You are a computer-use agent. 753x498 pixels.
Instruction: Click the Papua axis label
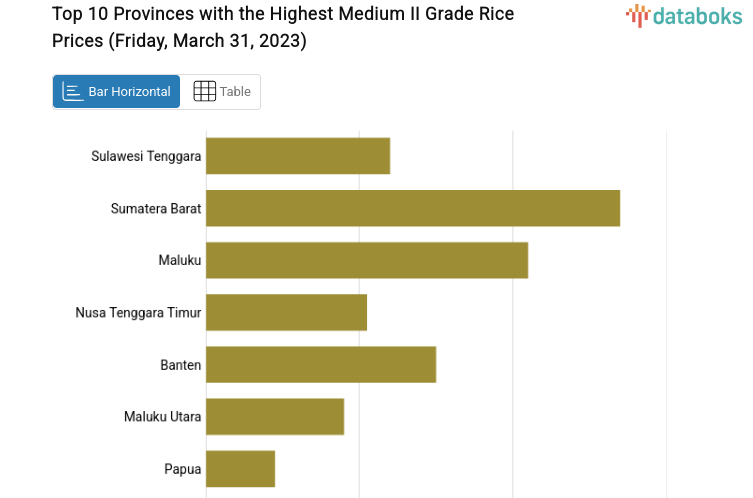click(x=183, y=468)
